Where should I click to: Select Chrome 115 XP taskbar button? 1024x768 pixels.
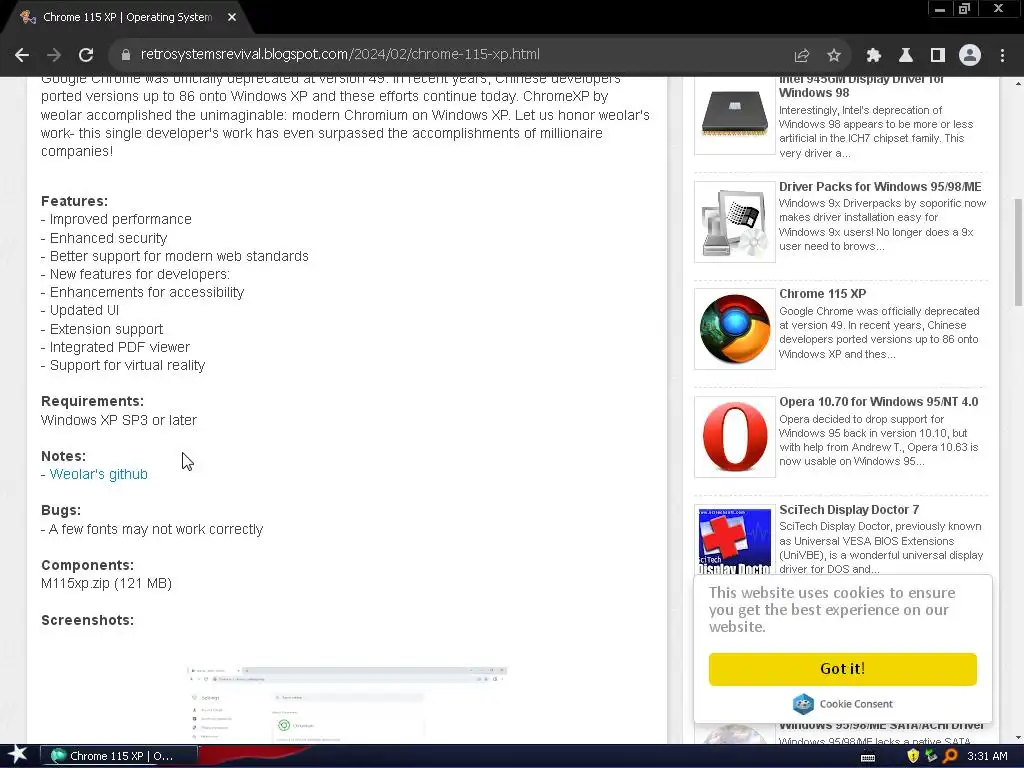pyautogui.click(x=120, y=756)
